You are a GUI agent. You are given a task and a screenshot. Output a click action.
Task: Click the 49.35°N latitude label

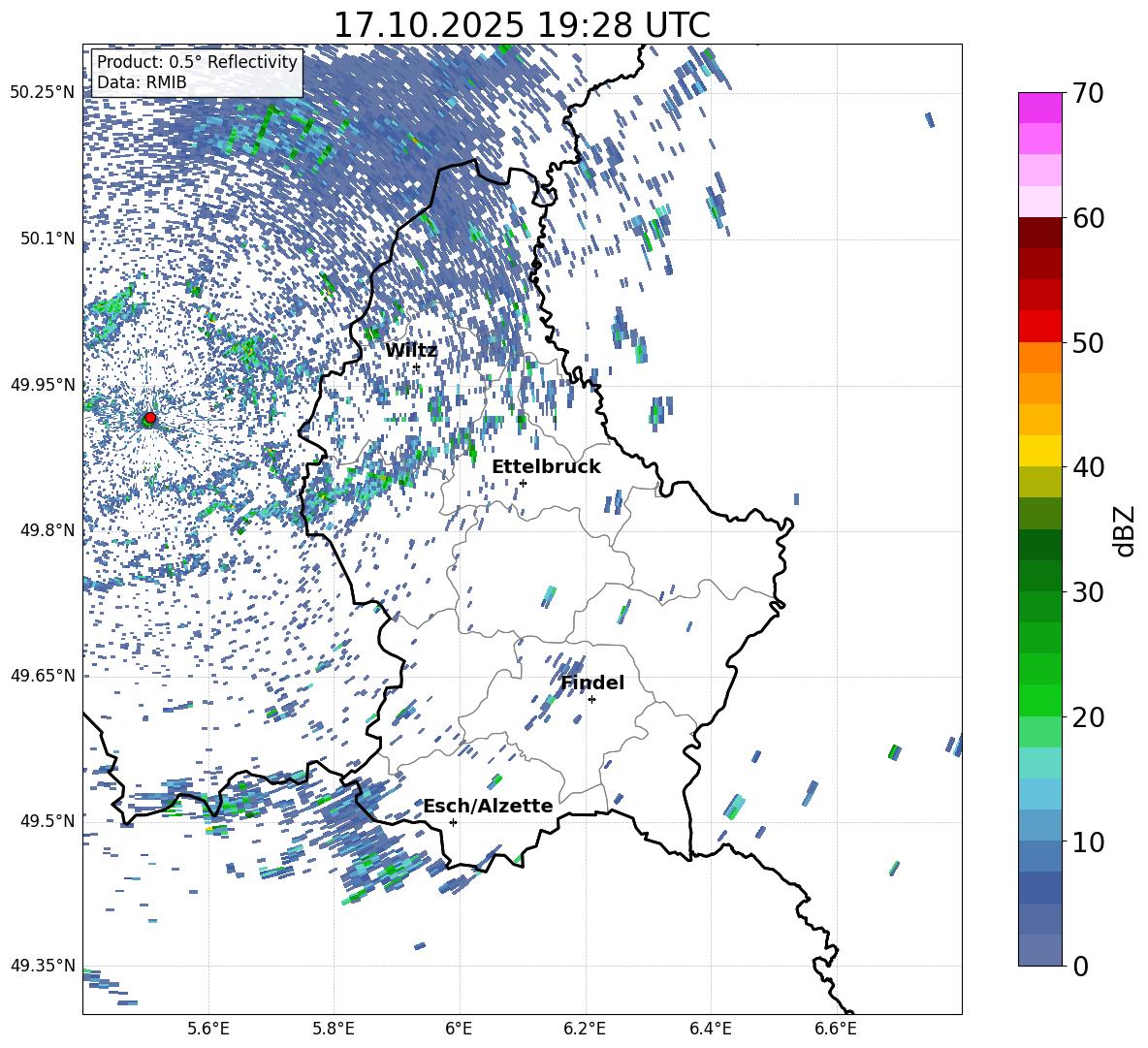point(43,966)
